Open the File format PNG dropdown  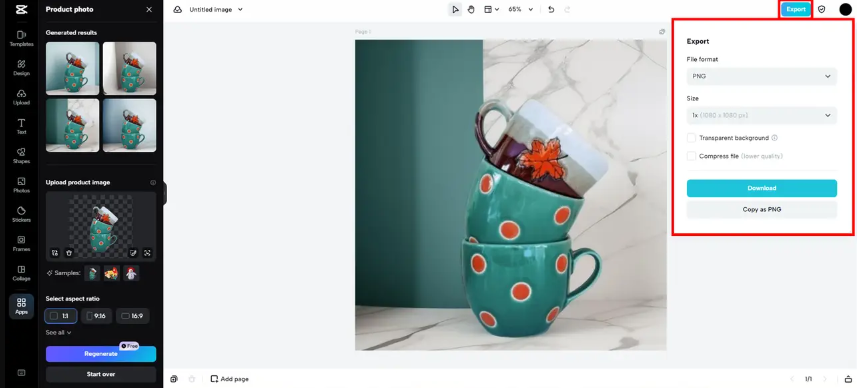(761, 77)
